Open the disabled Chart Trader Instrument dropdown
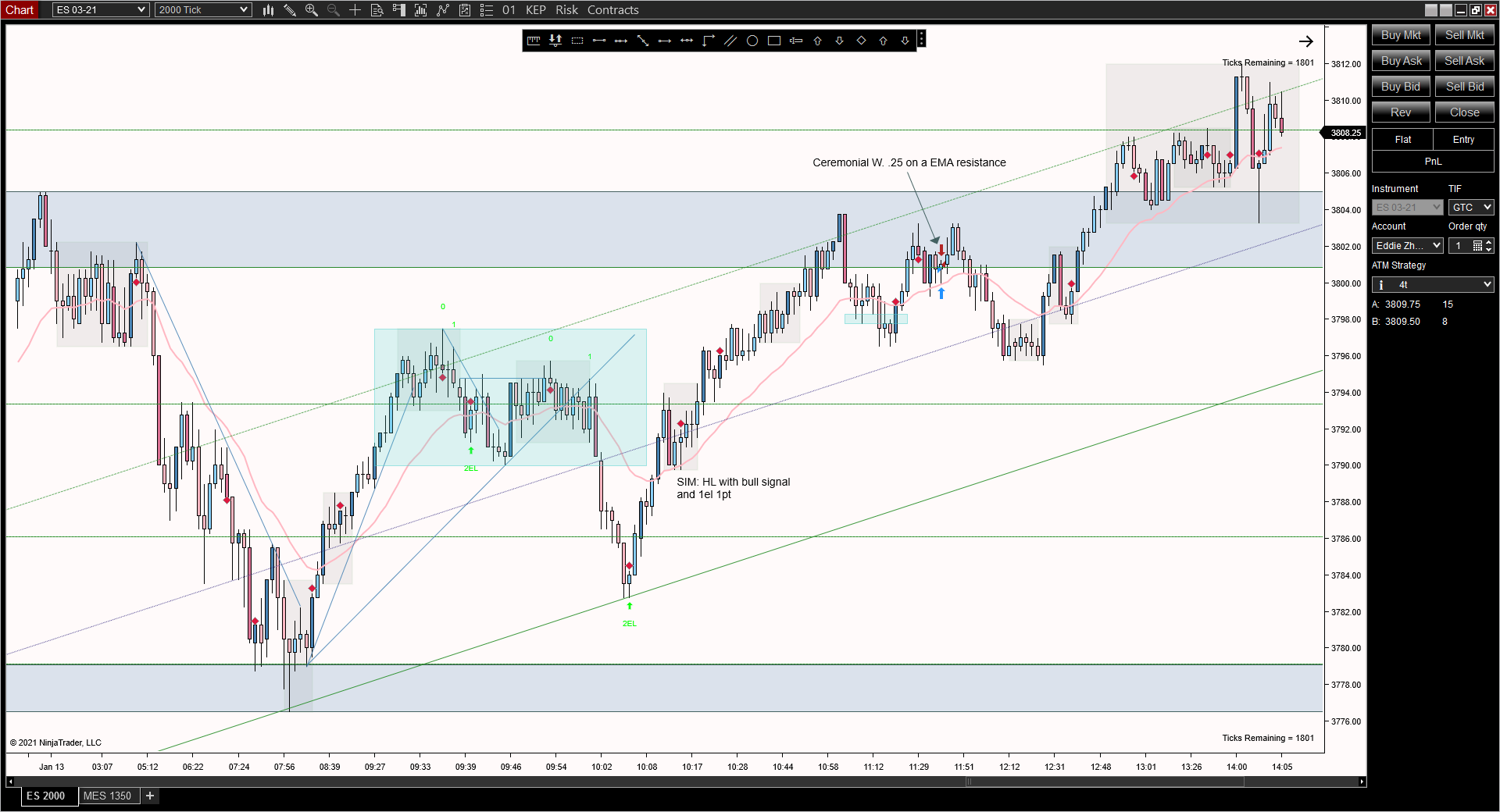1500x812 pixels. coord(1408,208)
